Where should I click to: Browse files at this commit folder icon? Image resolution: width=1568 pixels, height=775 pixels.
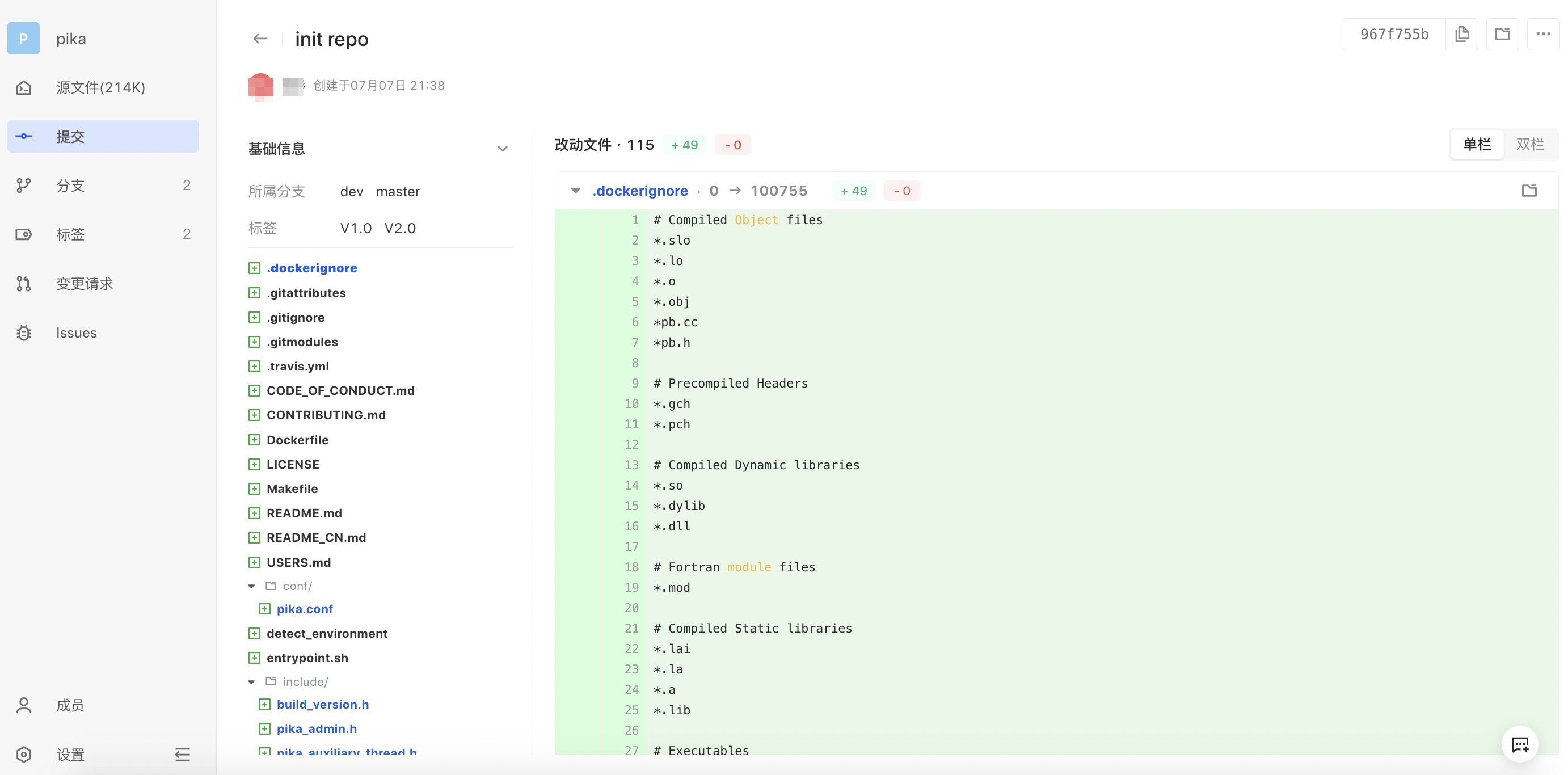click(x=1502, y=34)
